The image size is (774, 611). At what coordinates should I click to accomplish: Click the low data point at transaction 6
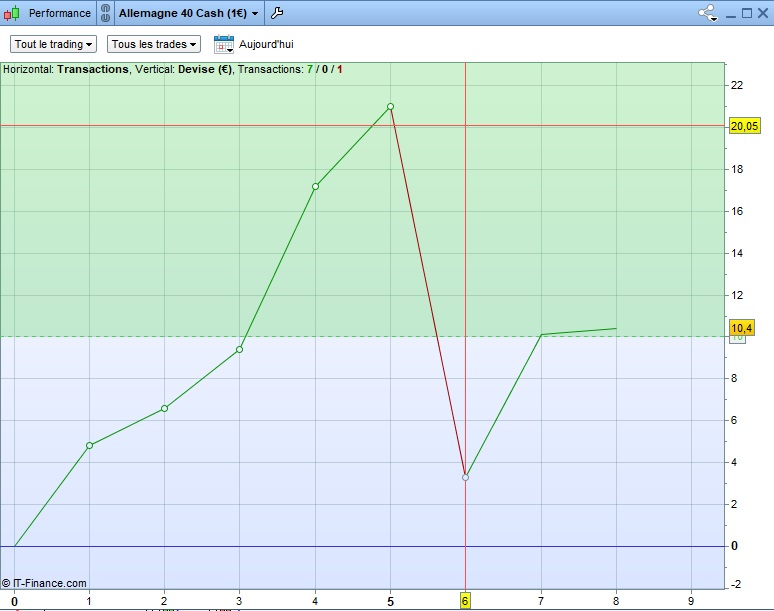click(465, 477)
